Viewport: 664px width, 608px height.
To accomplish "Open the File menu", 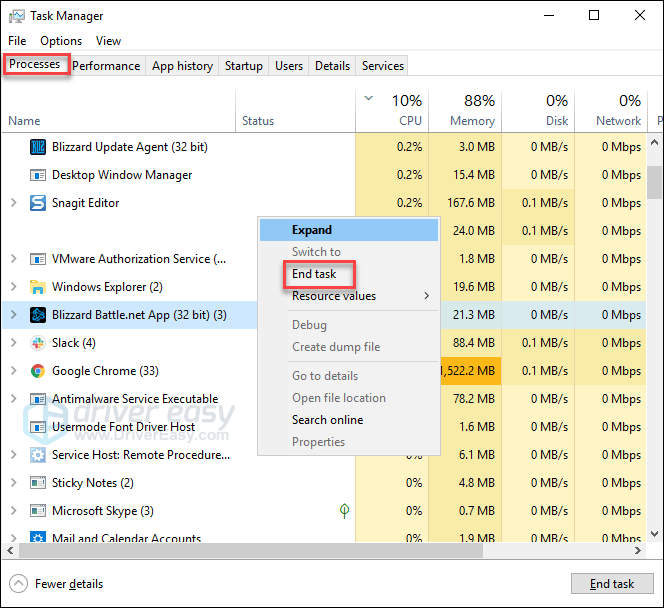I will point(17,41).
